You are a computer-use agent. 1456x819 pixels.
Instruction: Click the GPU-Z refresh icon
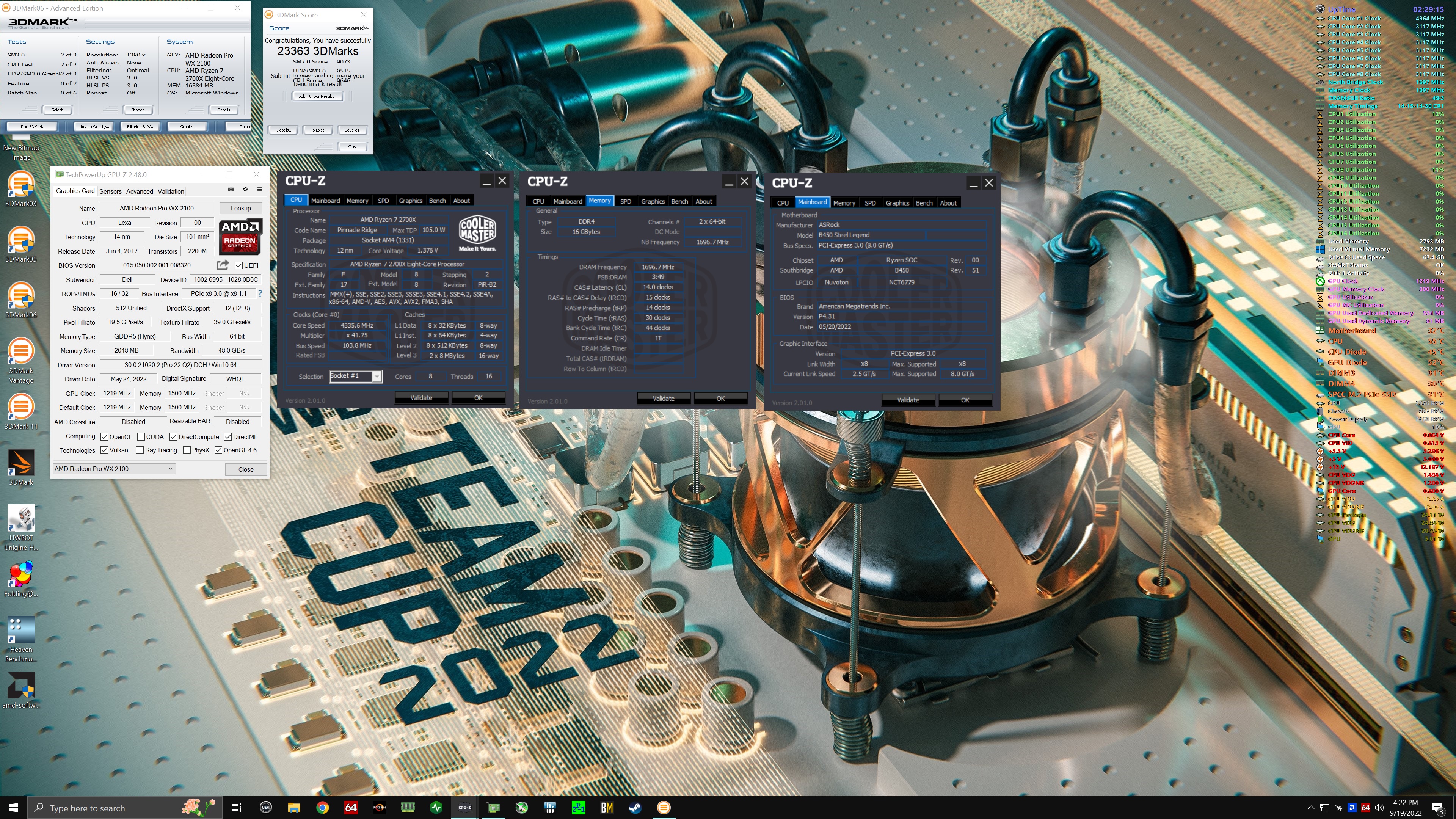[x=245, y=189]
